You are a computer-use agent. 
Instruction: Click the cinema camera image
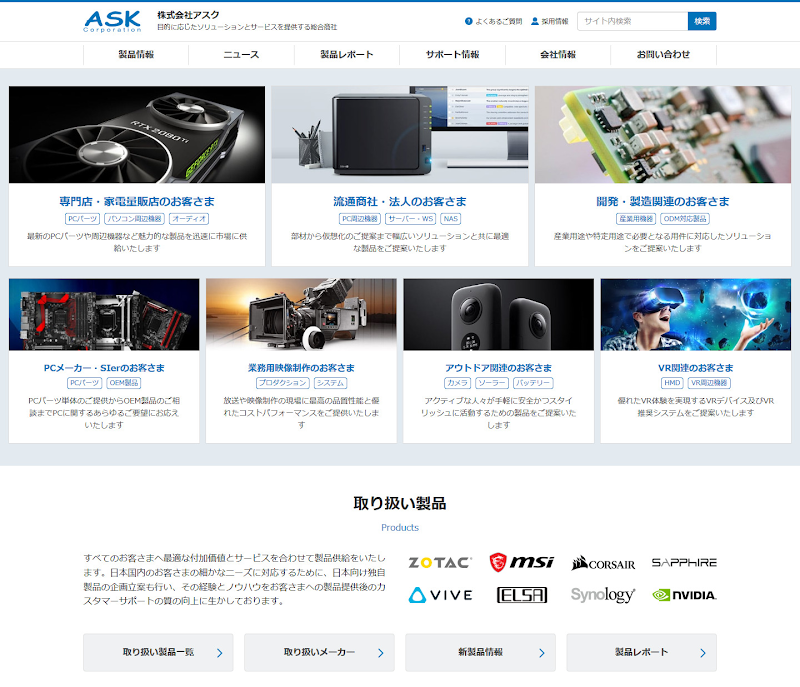(x=301, y=314)
